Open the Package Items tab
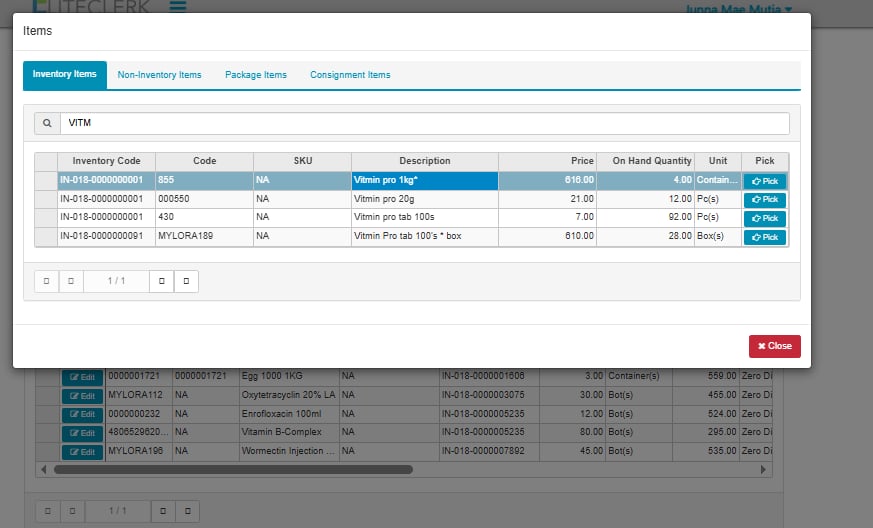The width and height of the screenshot is (873, 528). pyautogui.click(x=255, y=75)
